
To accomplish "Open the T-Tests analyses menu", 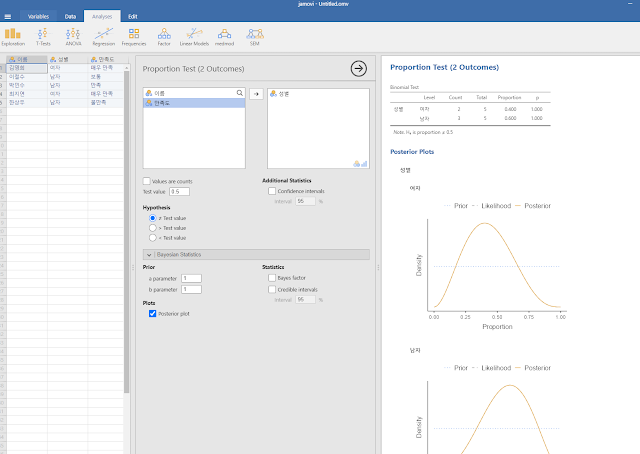I will pyautogui.click(x=43, y=37).
